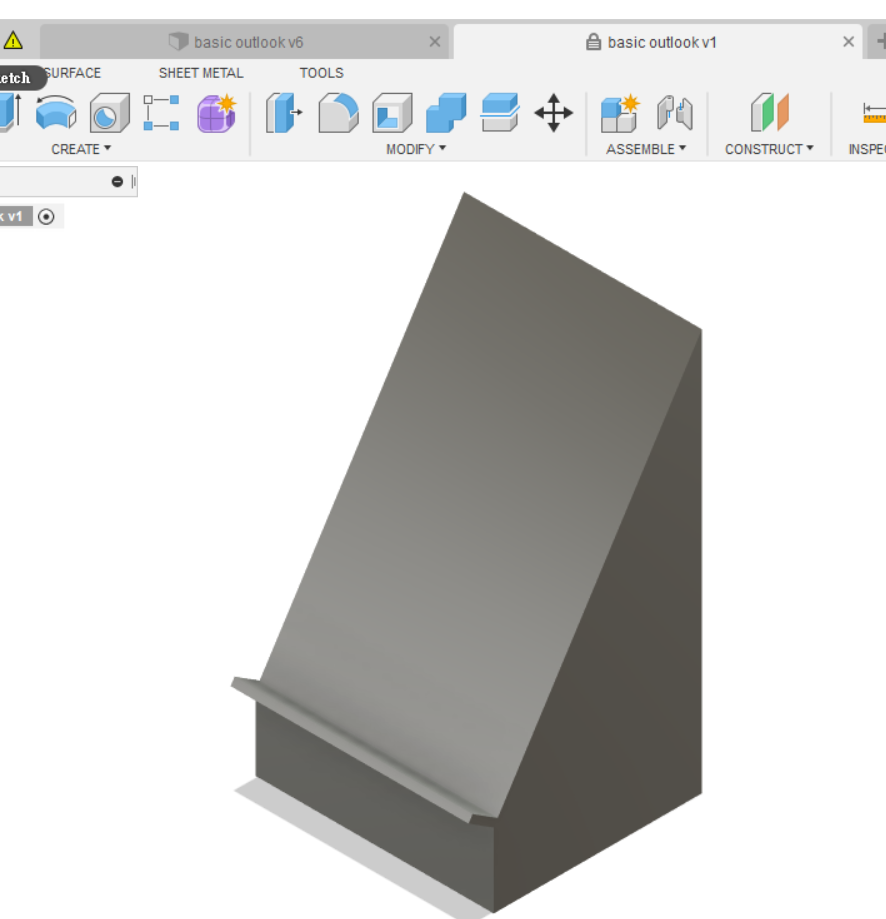This screenshot has height=919, width=886.
Task: Select the Combine tool icon
Action: click(446, 113)
